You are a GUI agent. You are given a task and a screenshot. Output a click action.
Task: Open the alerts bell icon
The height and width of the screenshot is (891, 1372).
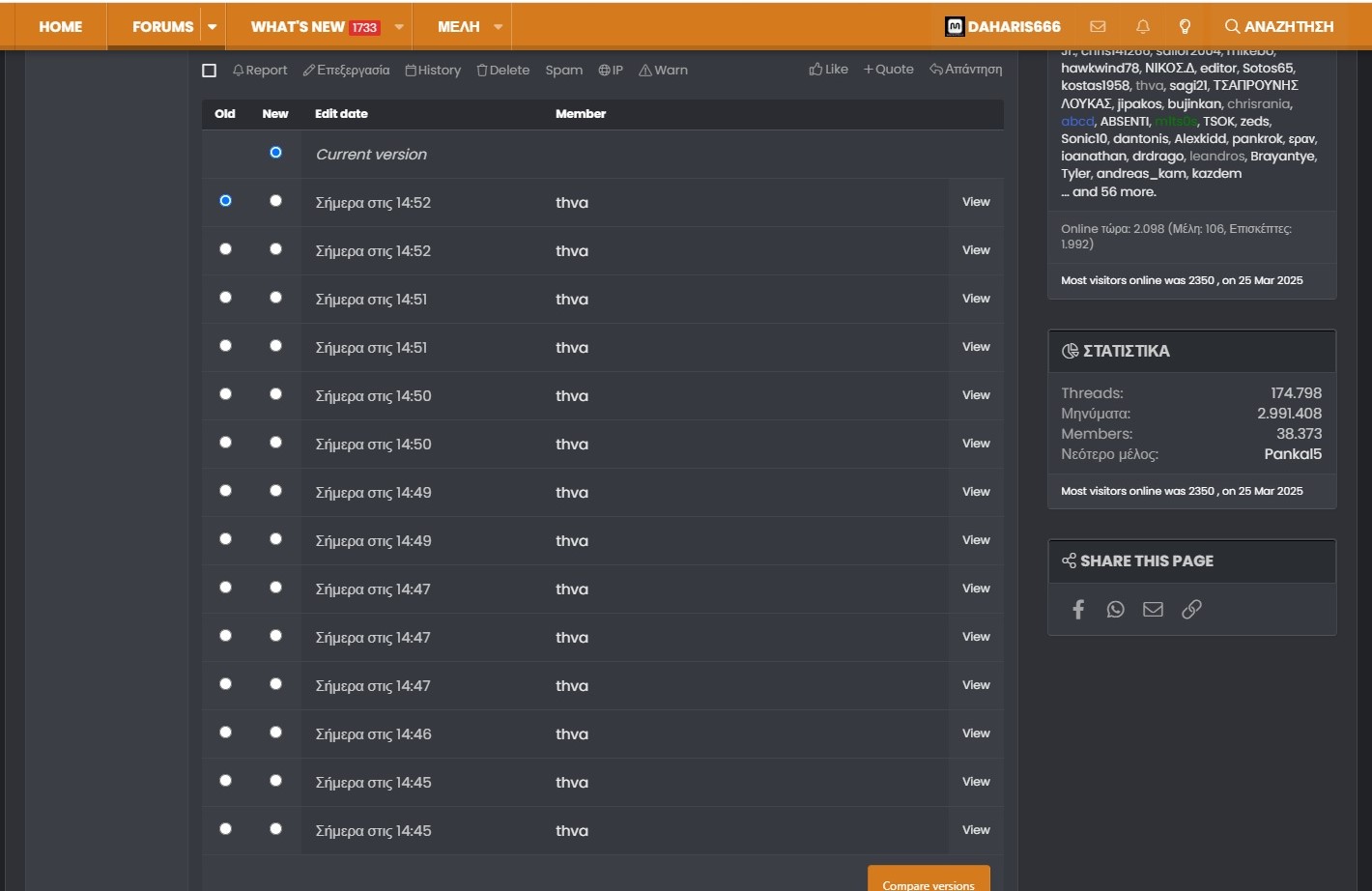click(x=1142, y=27)
